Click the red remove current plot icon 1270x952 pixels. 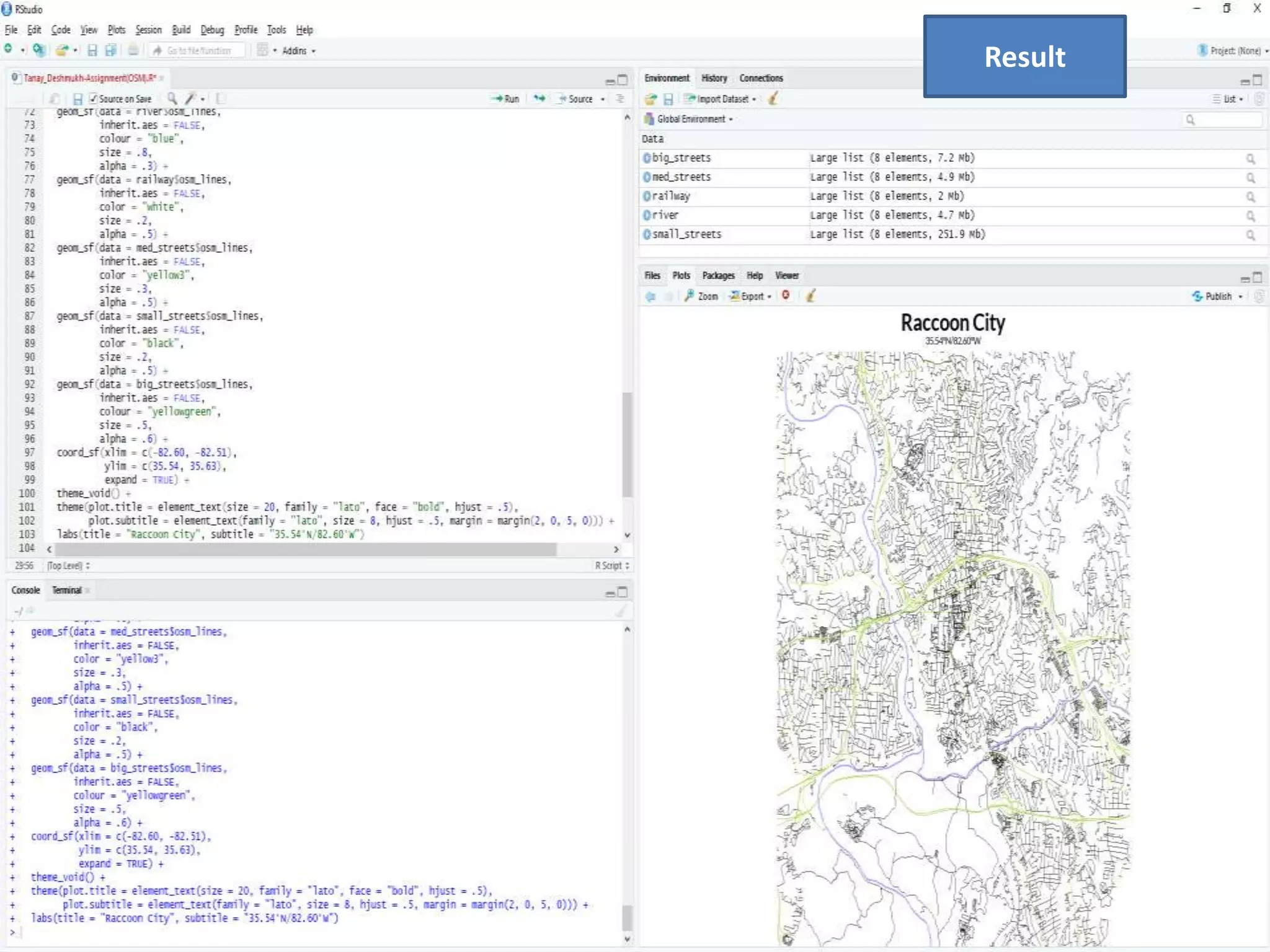coord(786,296)
